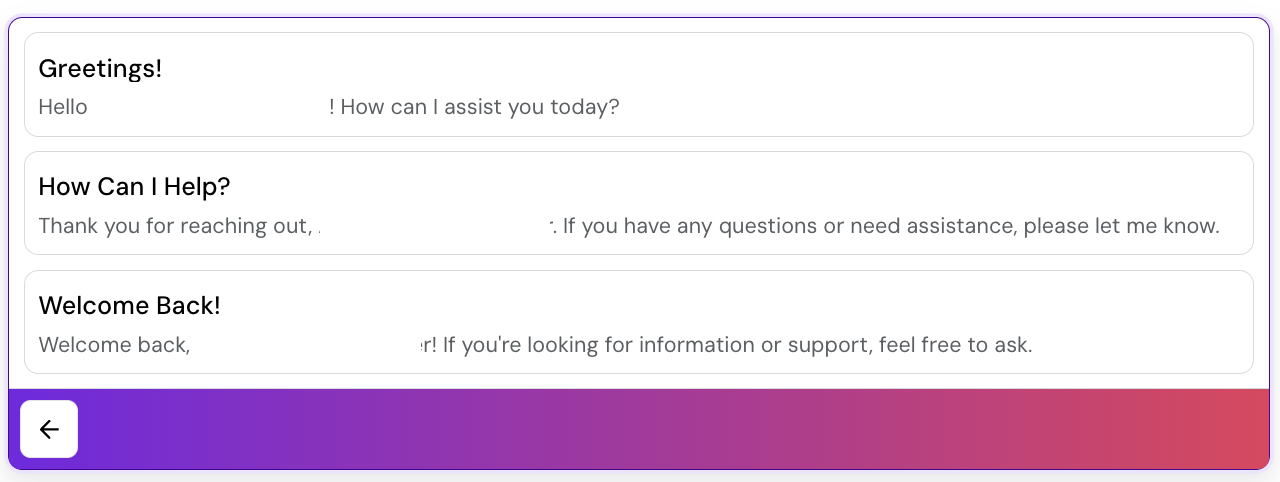1280x482 pixels.
Task: Pick the Welcome Back! template card
Action: (638, 322)
